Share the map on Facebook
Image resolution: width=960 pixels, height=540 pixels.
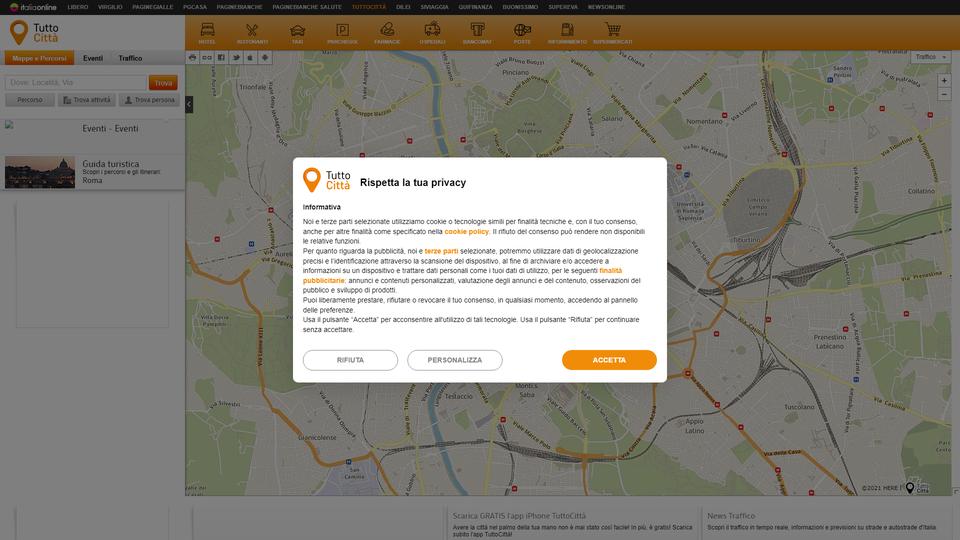(x=221, y=58)
